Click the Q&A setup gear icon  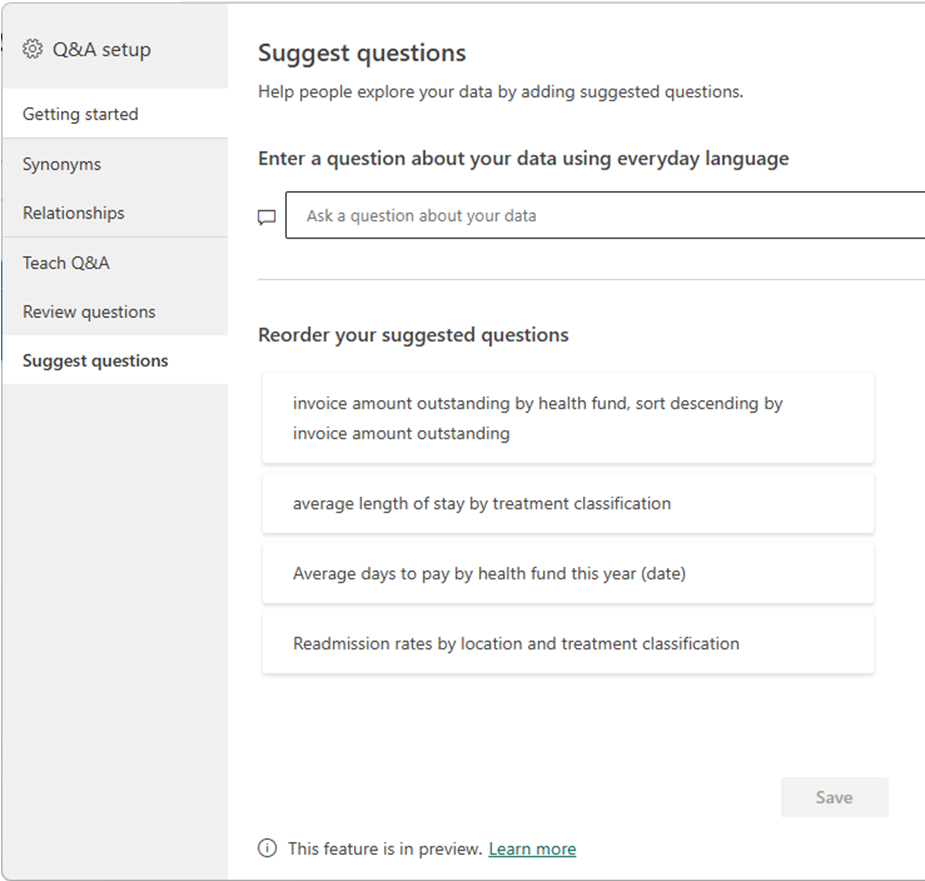click(33, 49)
